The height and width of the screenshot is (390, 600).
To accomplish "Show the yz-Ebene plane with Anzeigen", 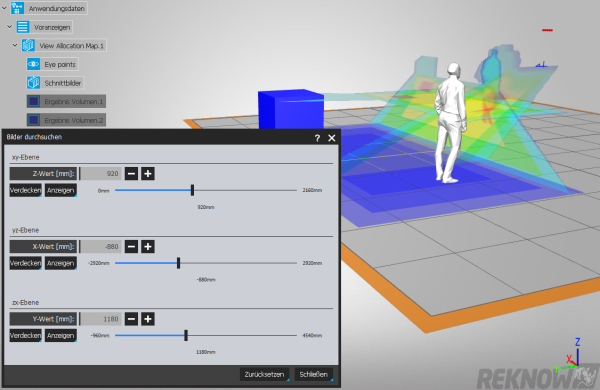I will pos(60,263).
